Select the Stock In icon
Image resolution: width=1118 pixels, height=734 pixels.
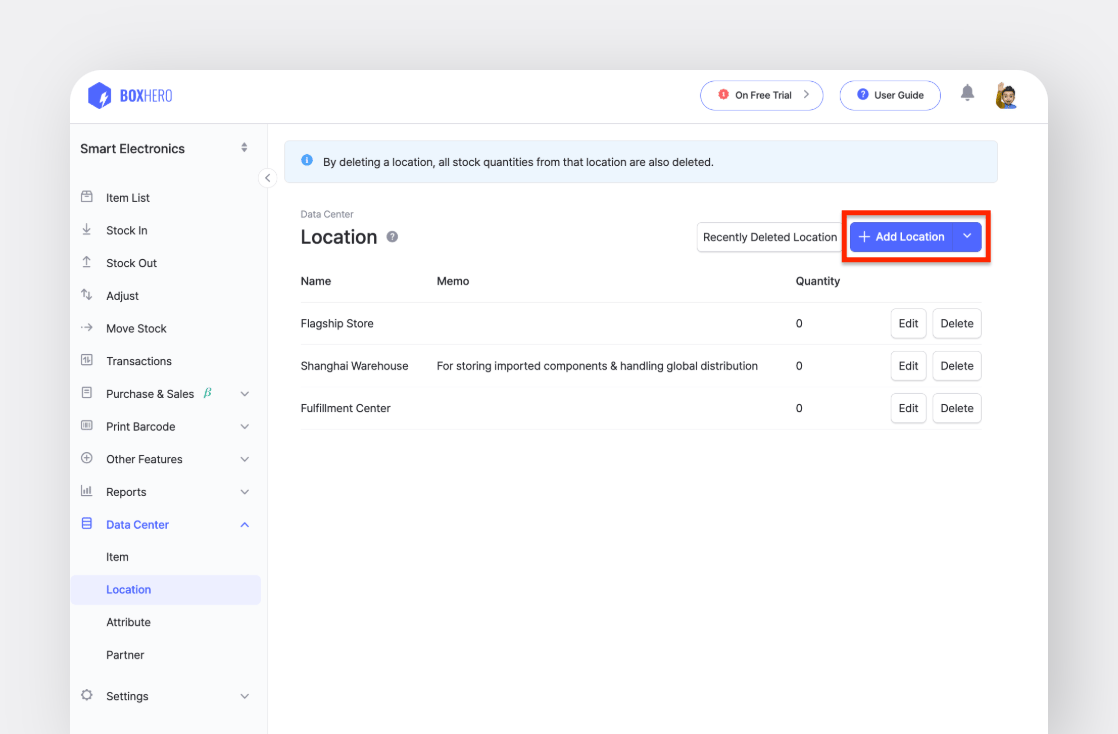(x=88, y=230)
